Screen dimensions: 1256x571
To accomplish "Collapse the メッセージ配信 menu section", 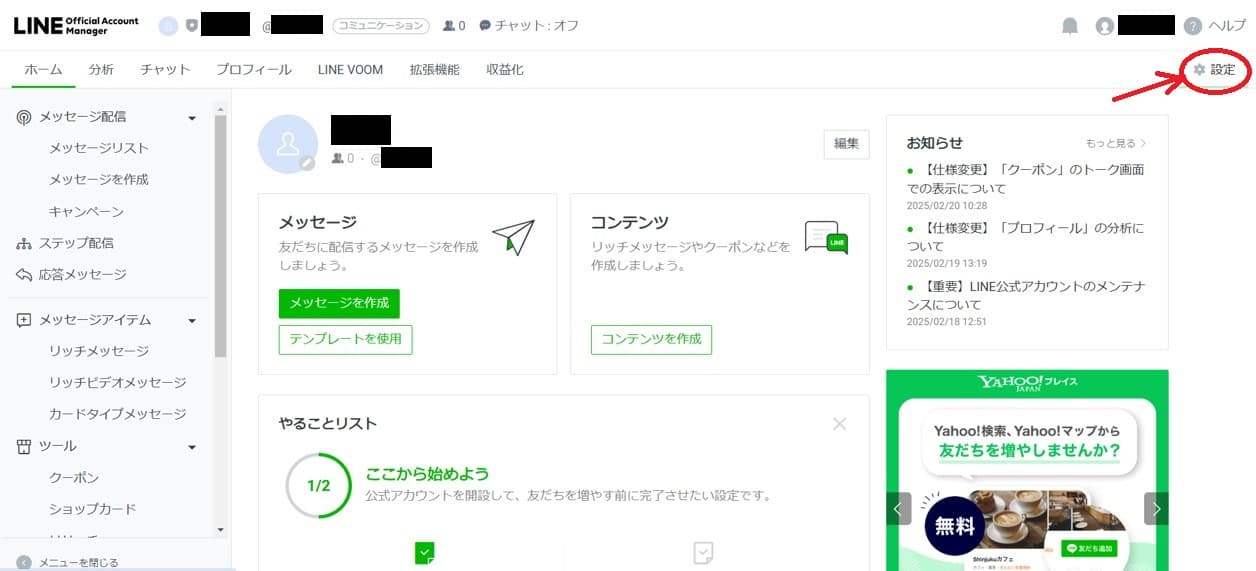I will 192,118.
